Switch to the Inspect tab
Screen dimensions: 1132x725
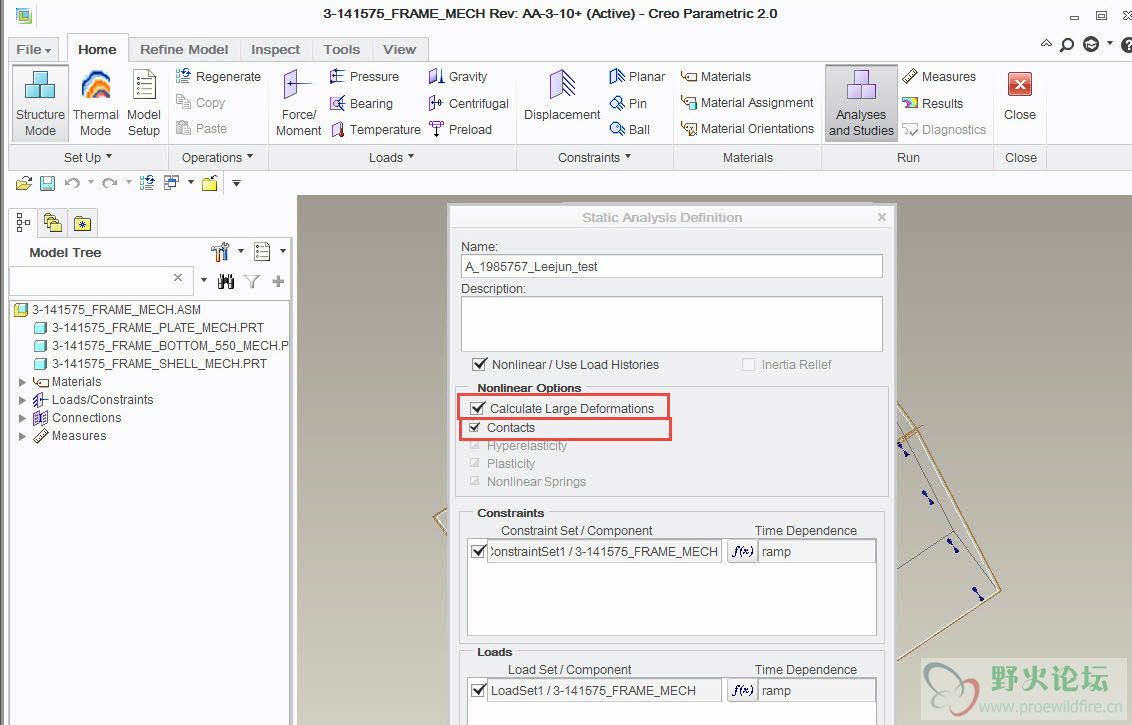[x=275, y=49]
